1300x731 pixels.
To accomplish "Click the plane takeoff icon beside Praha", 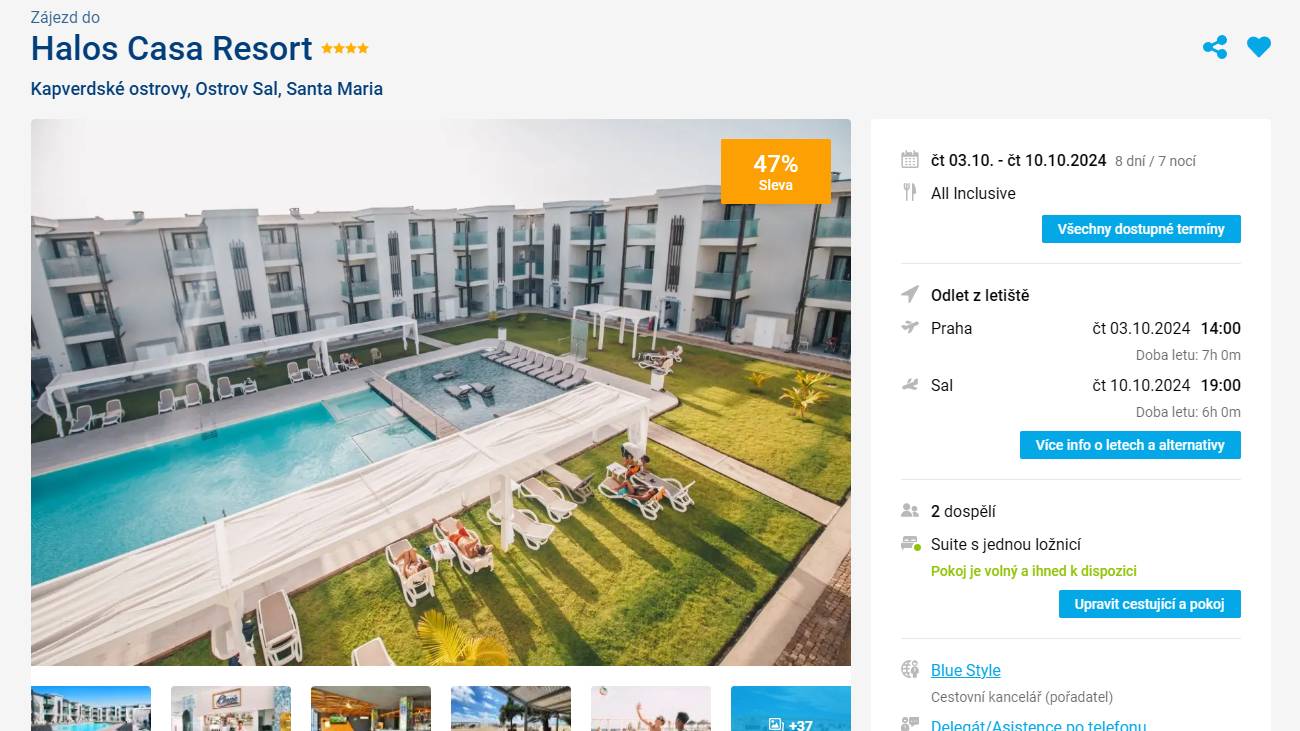I will click(x=910, y=327).
